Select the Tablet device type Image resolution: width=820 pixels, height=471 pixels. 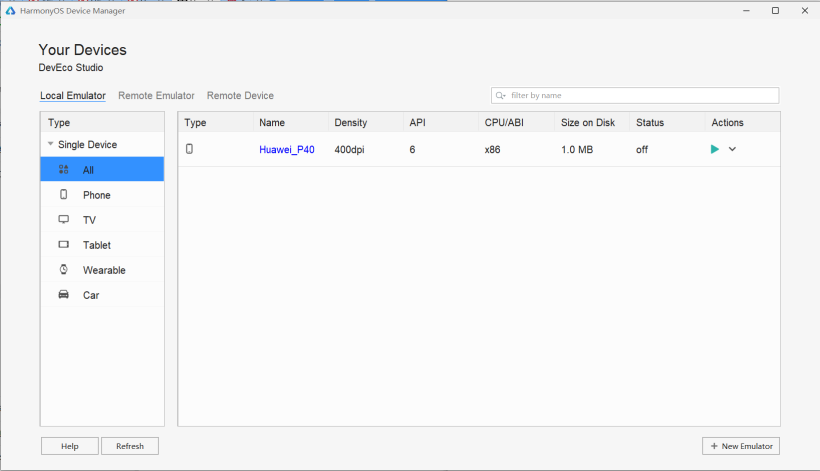click(x=102, y=245)
